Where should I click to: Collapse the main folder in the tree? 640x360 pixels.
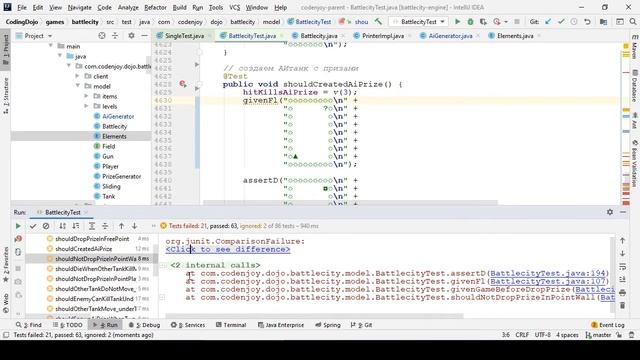(x=51, y=46)
